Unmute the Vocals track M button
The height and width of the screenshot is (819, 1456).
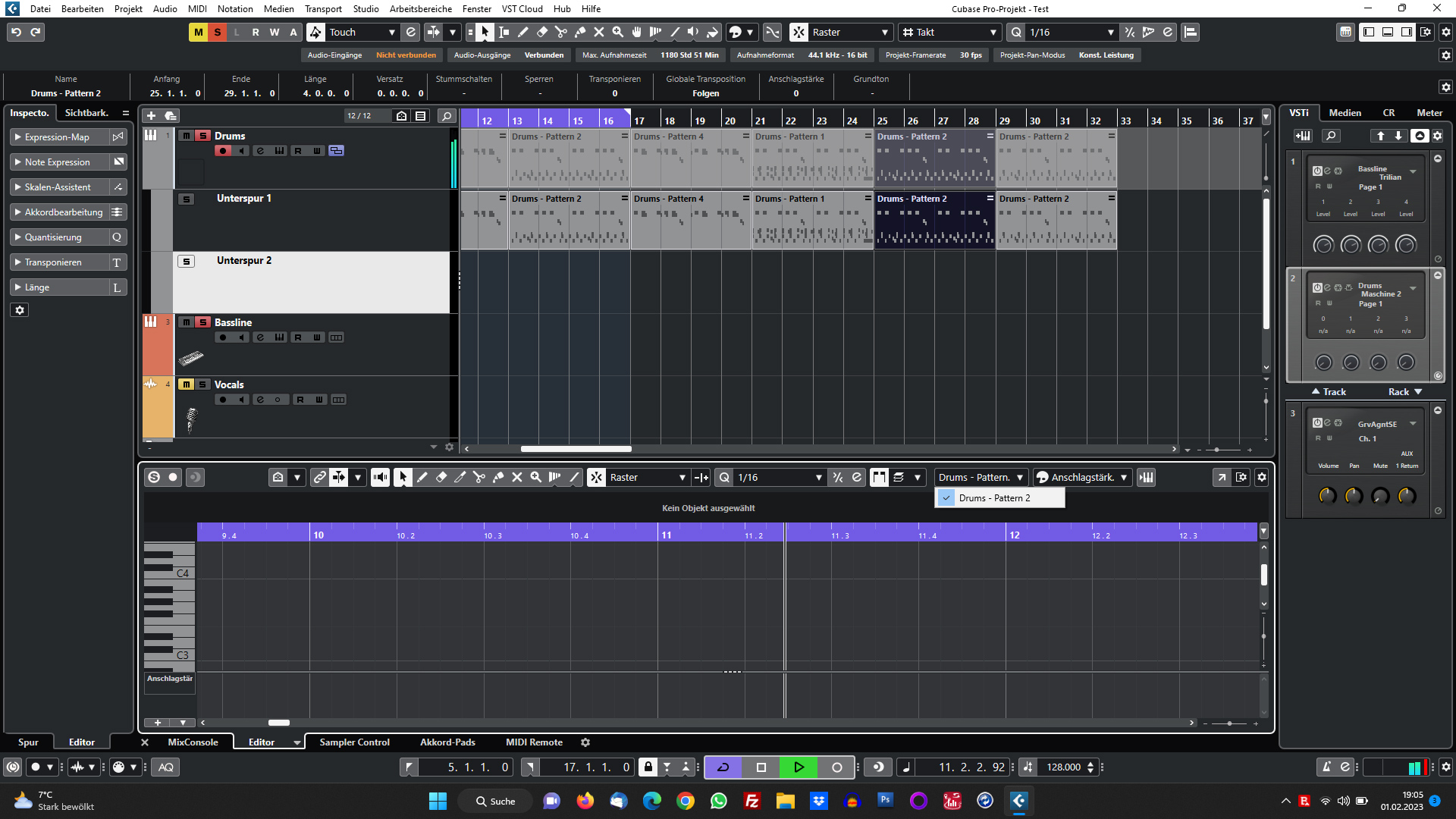(x=186, y=384)
